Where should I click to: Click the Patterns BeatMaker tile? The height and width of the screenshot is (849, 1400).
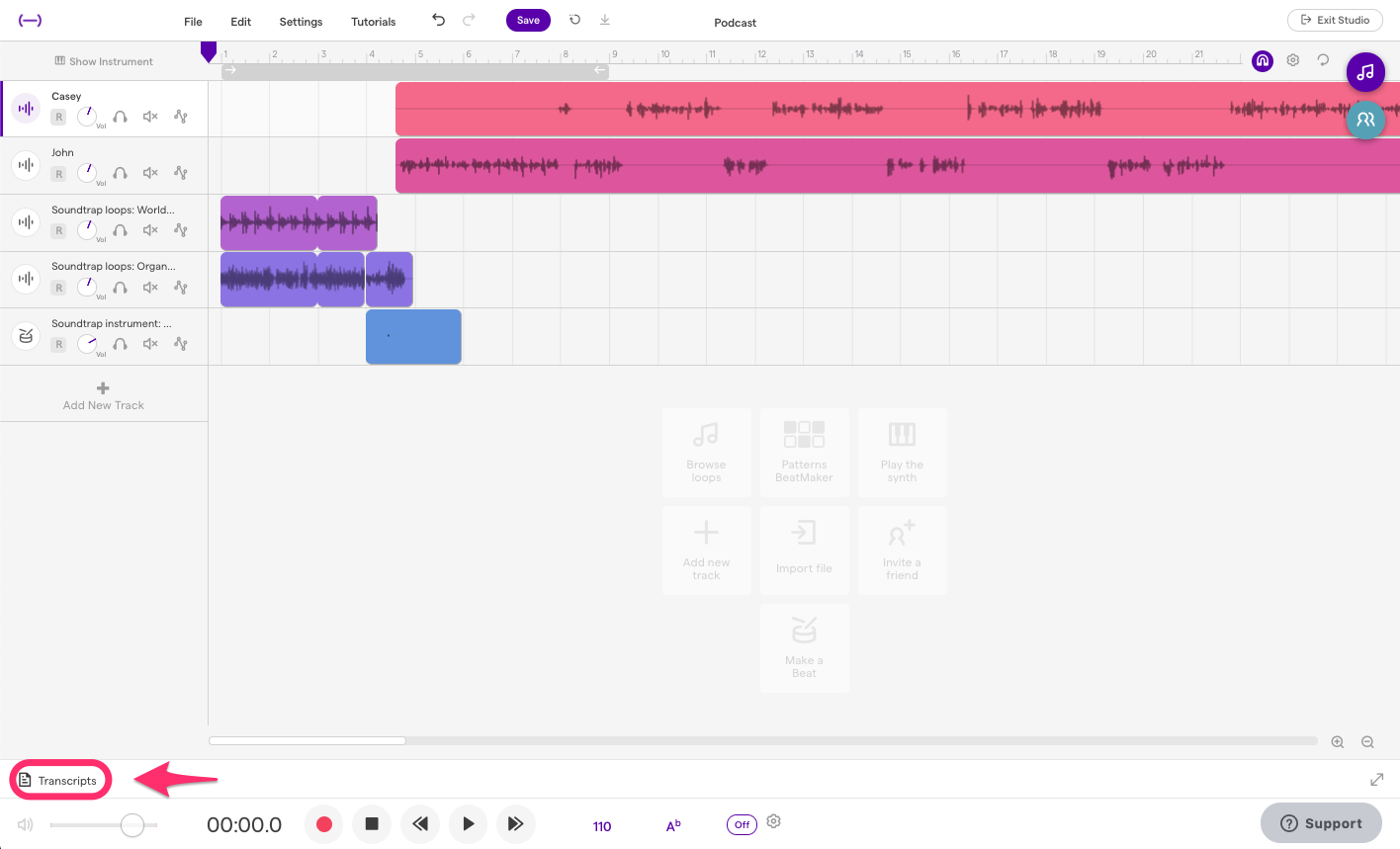click(804, 452)
